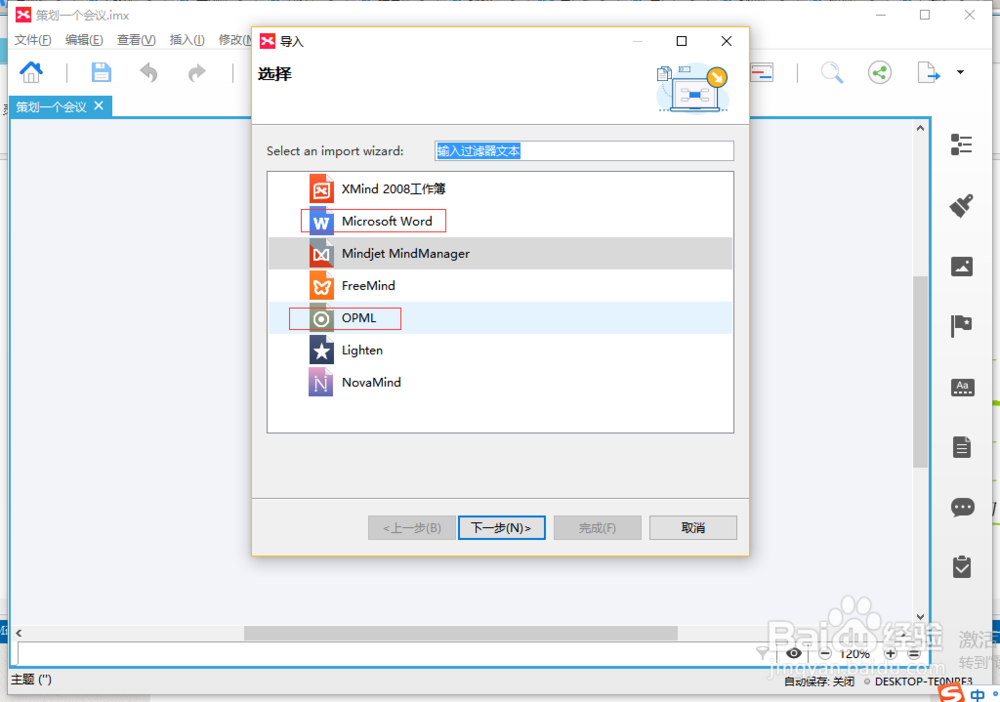The width and height of the screenshot is (1000, 702).
Task: Click the green Share icon
Action: tap(879, 72)
